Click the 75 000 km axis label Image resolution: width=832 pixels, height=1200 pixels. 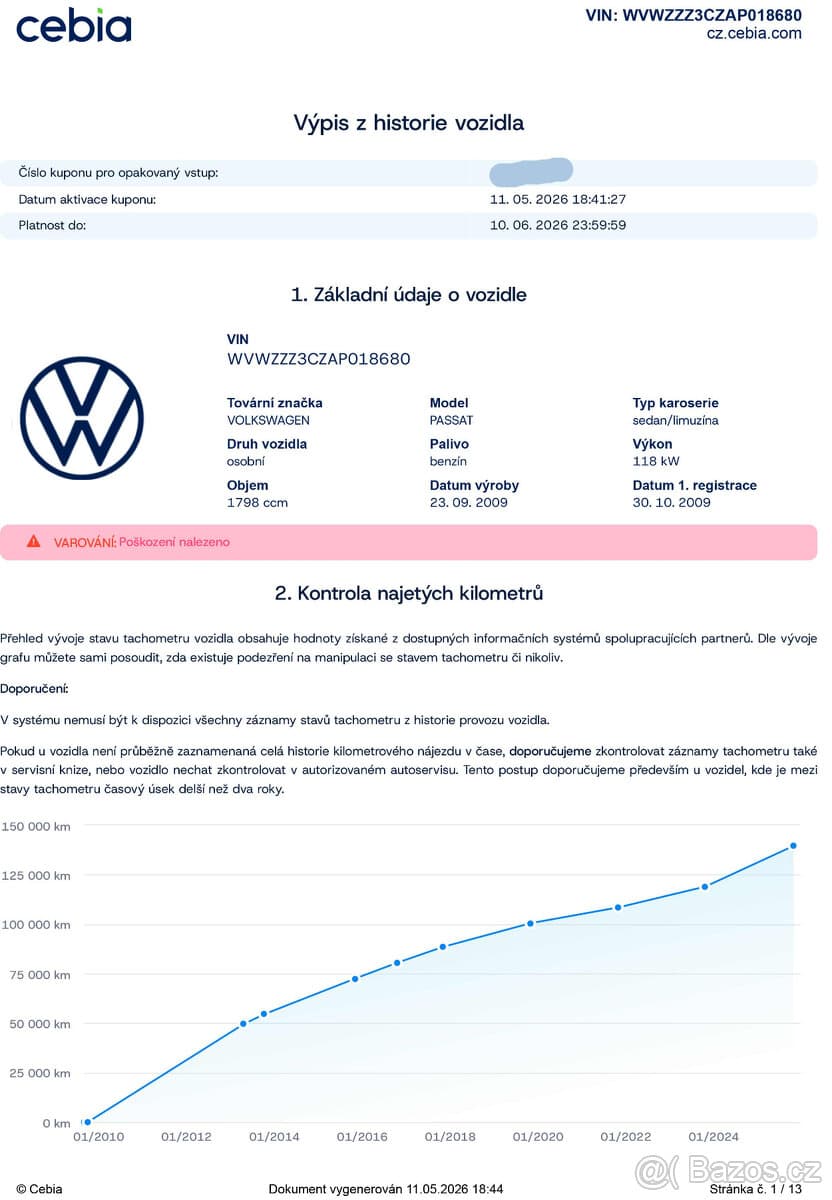pyautogui.click(x=40, y=975)
